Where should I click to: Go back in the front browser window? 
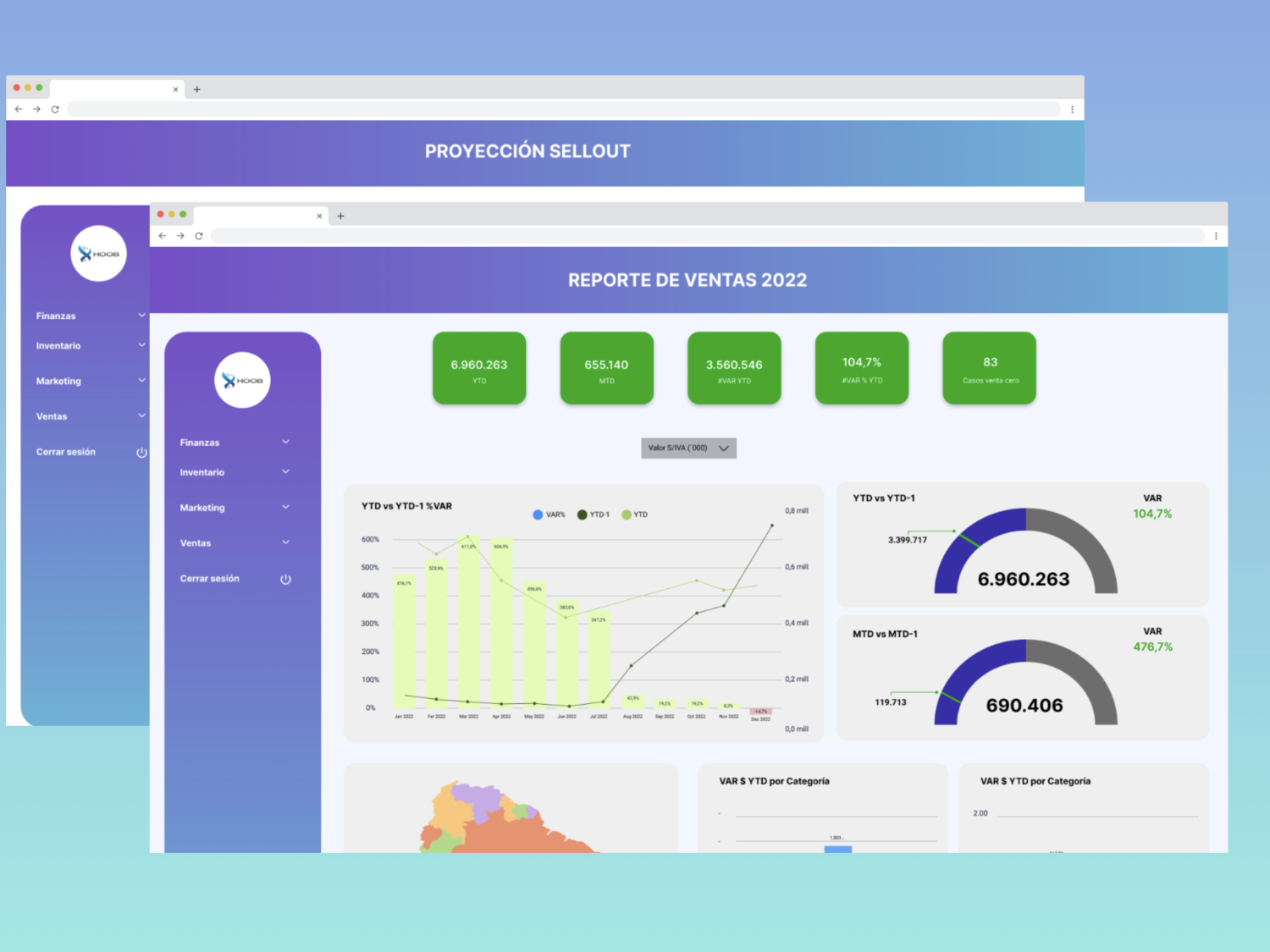[163, 236]
